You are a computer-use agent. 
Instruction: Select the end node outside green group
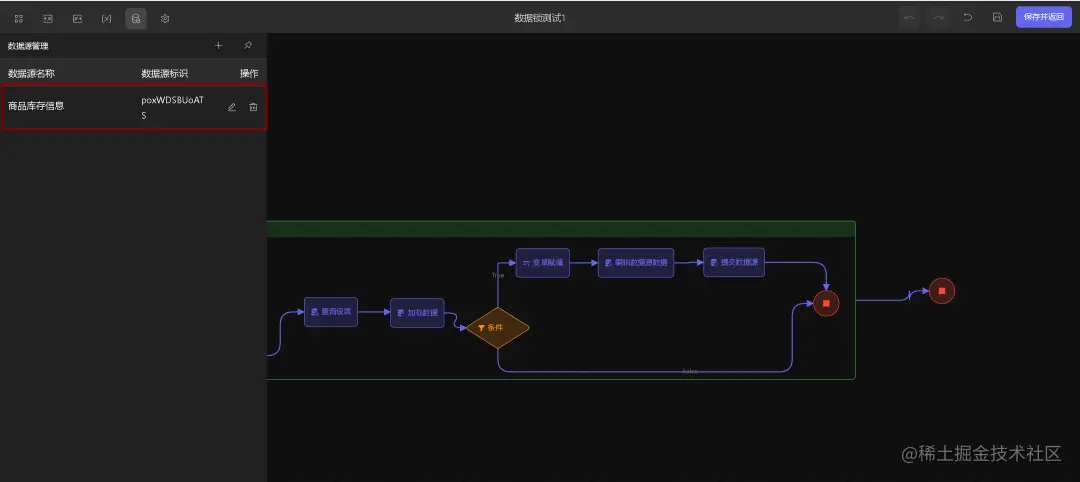942,291
